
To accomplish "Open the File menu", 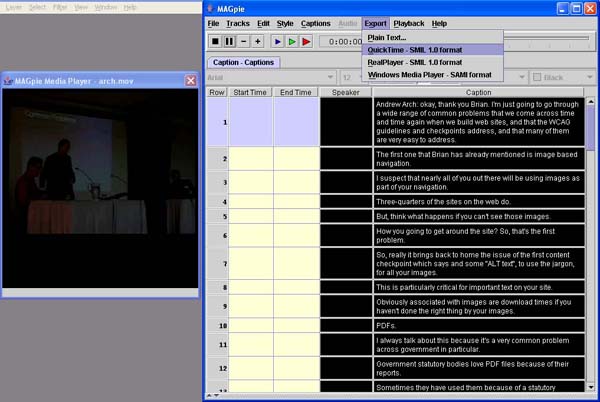I will [213, 24].
